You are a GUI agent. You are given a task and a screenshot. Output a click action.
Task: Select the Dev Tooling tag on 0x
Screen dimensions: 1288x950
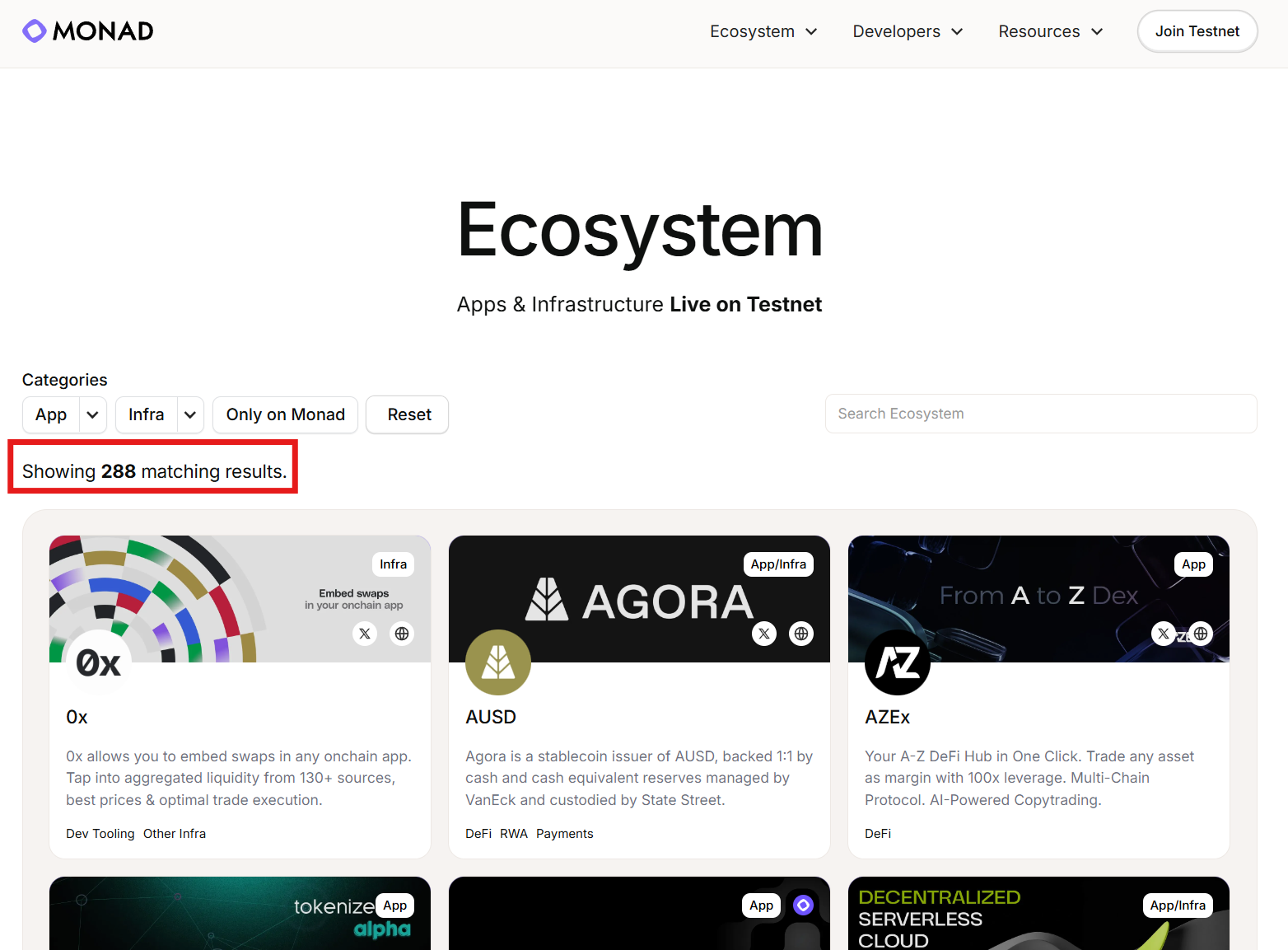pyautogui.click(x=100, y=834)
